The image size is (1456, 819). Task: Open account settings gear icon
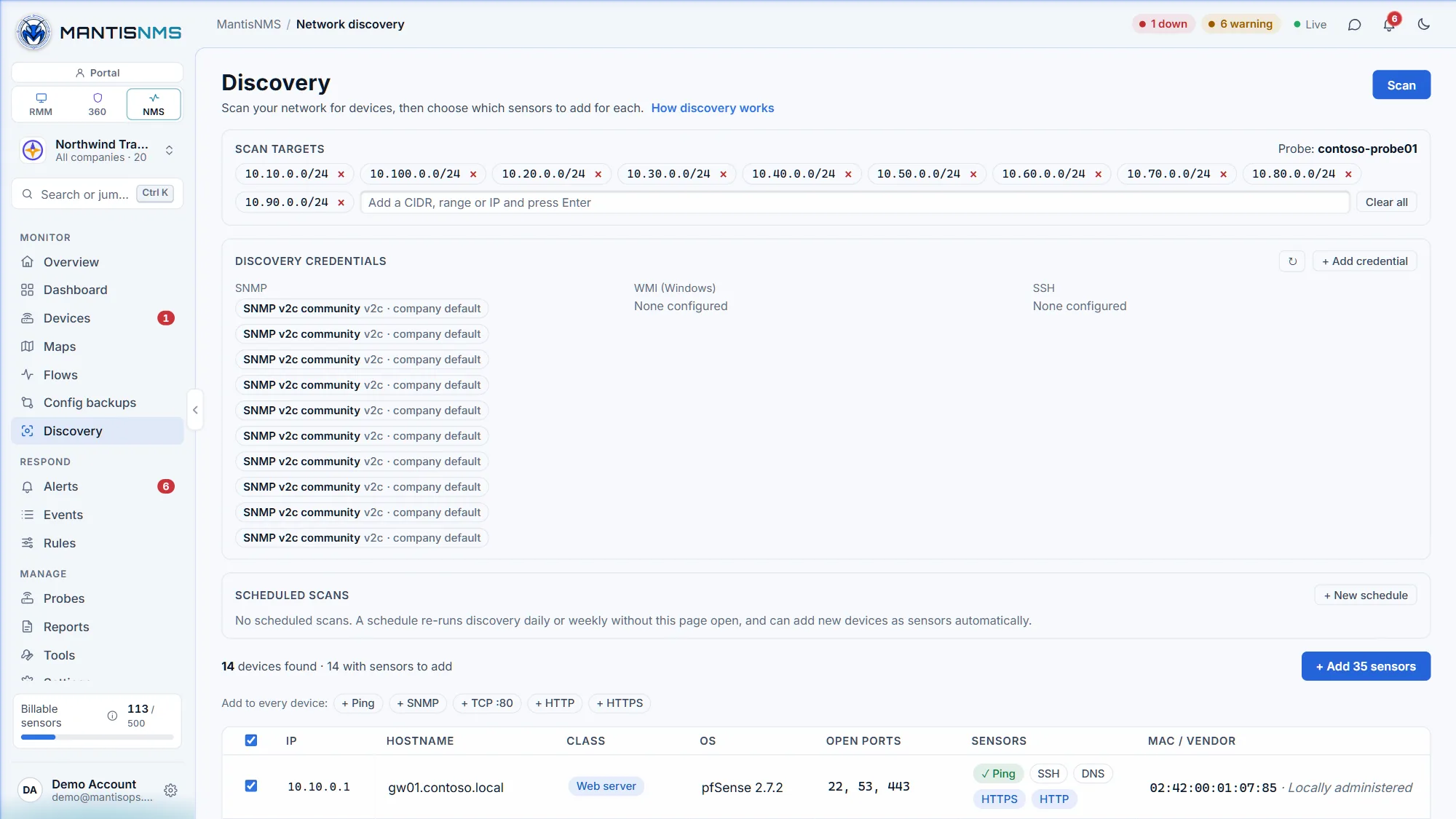click(170, 790)
